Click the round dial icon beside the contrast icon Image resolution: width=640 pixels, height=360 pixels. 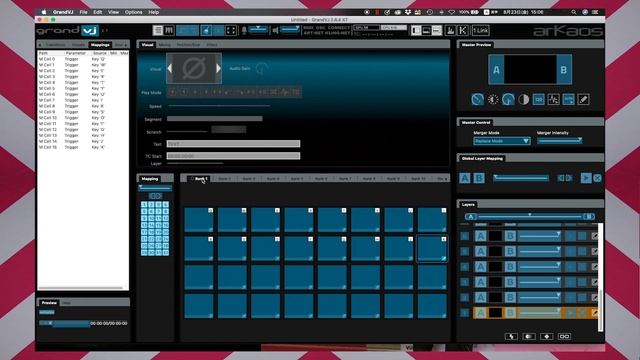pyautogui.click(x=508, y=99)
